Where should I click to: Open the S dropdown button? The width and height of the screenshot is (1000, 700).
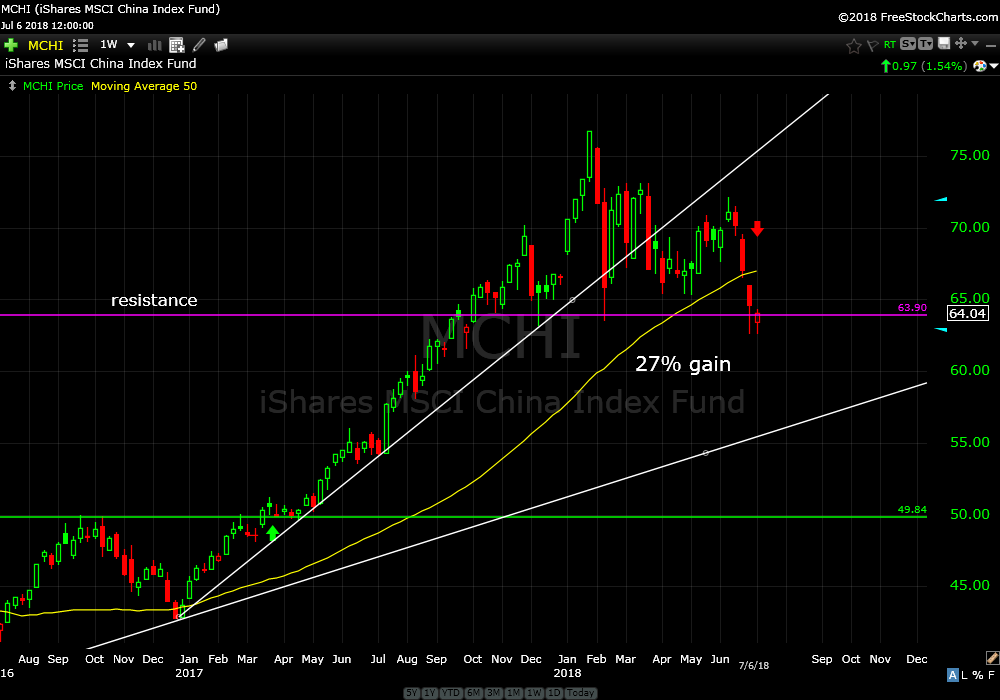(x=907, y=44)
